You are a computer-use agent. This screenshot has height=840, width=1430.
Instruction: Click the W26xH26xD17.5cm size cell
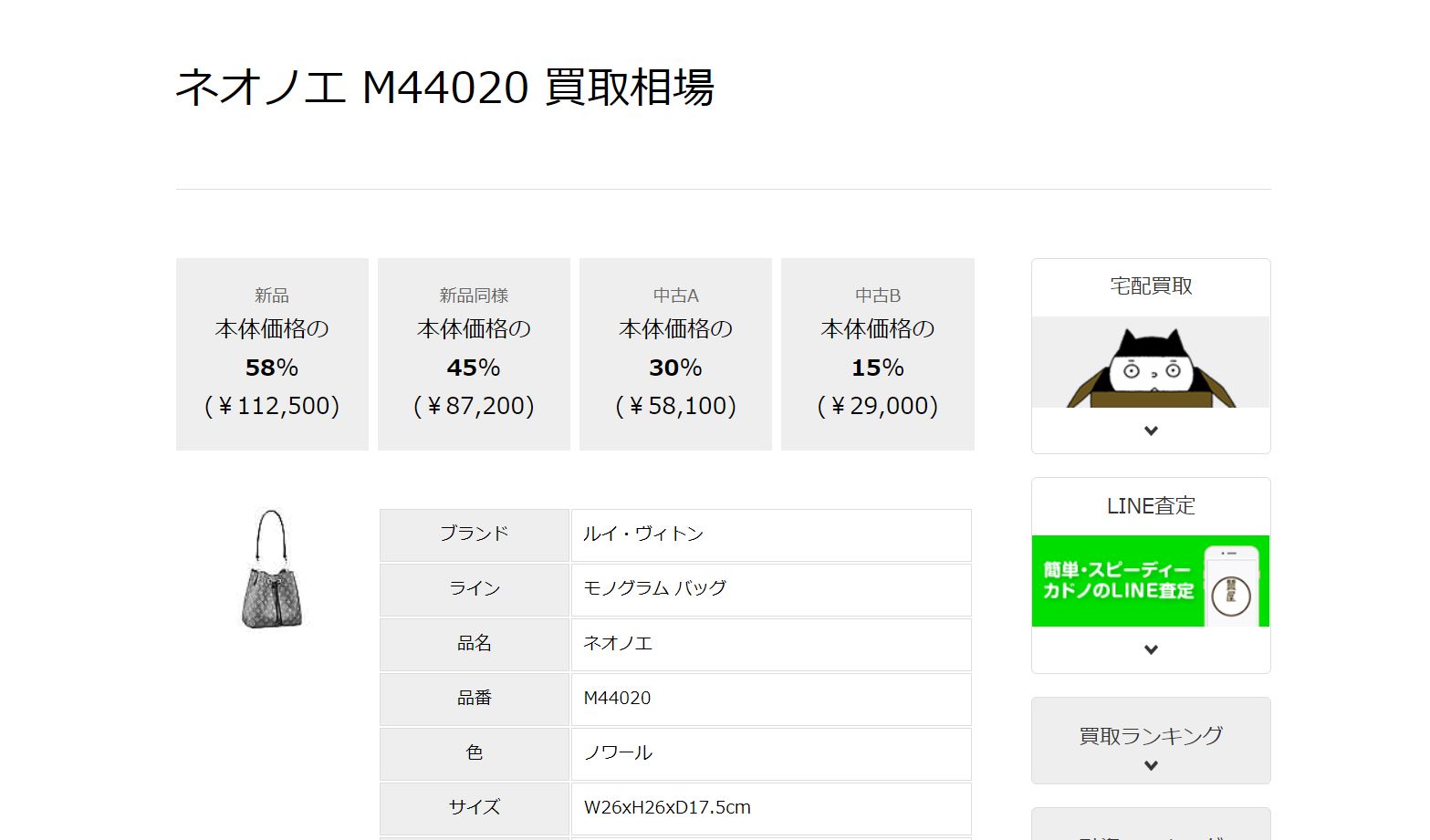coord(771,808)
